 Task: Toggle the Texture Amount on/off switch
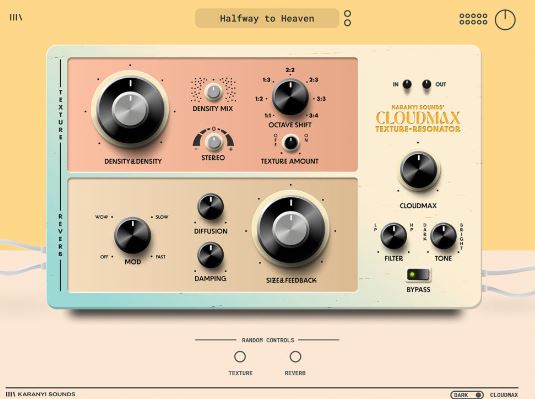[291, 143]
